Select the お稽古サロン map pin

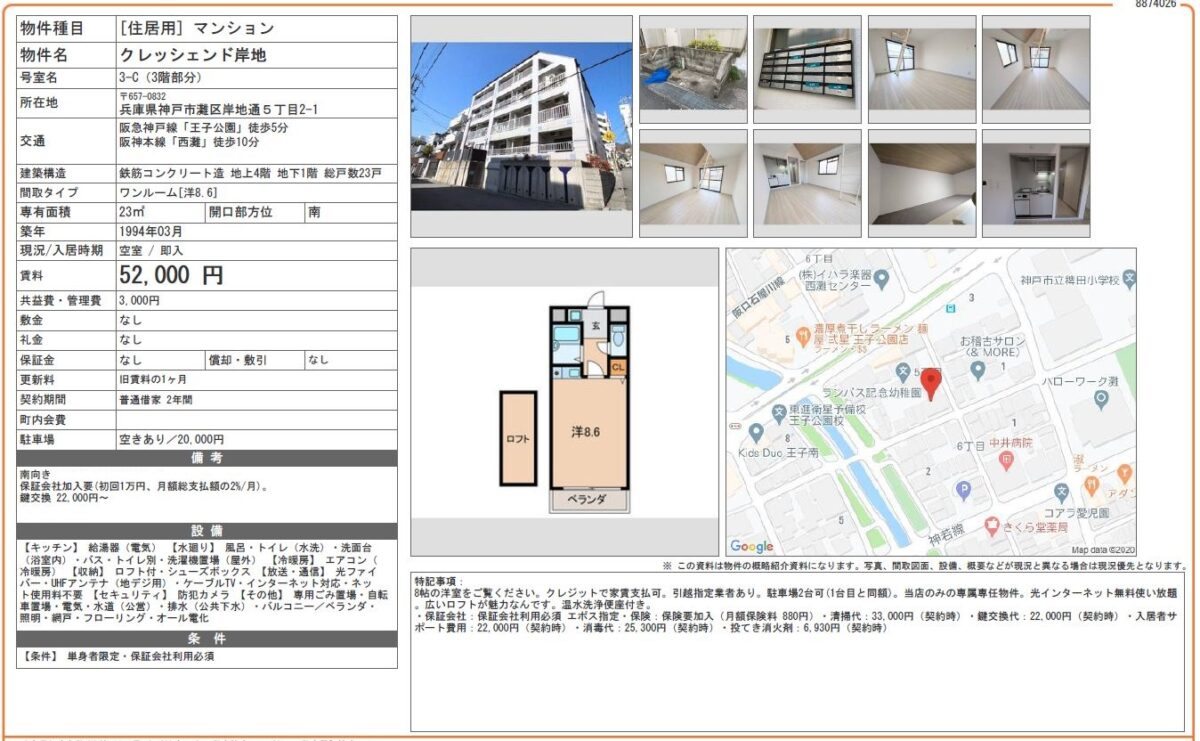click(x=978, y=371)
